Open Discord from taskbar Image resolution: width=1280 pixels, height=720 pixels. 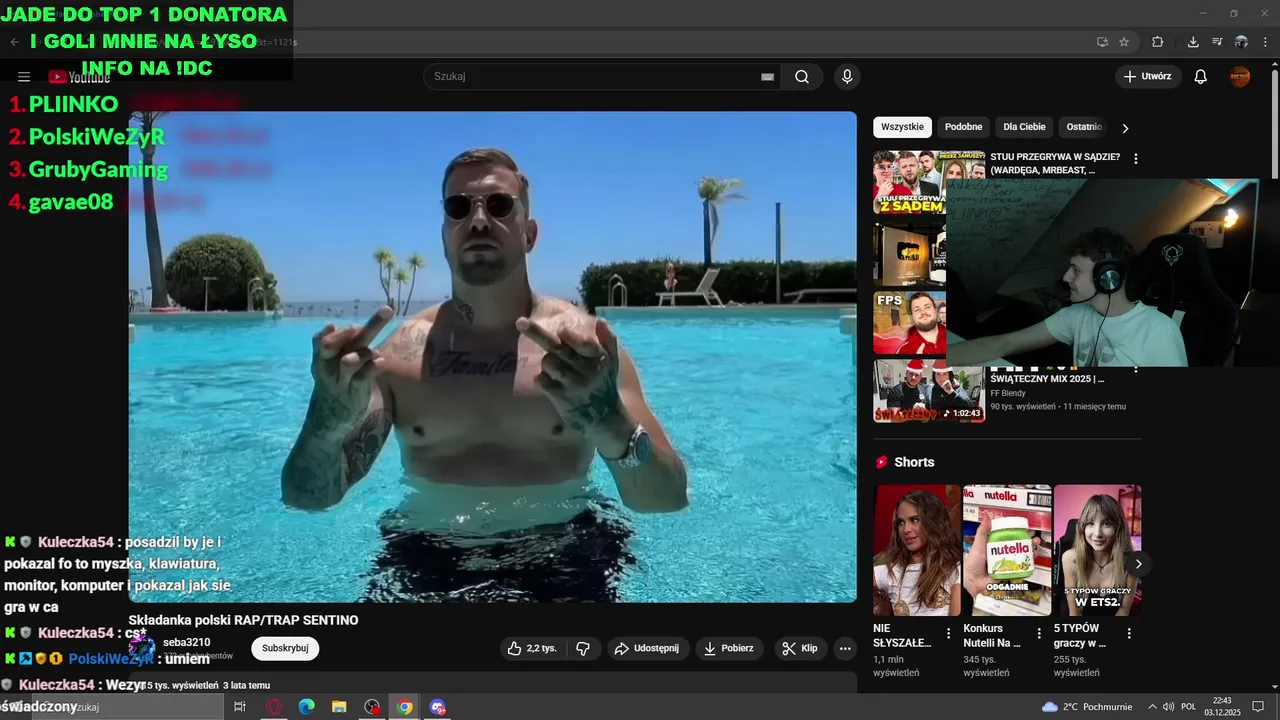438,707
